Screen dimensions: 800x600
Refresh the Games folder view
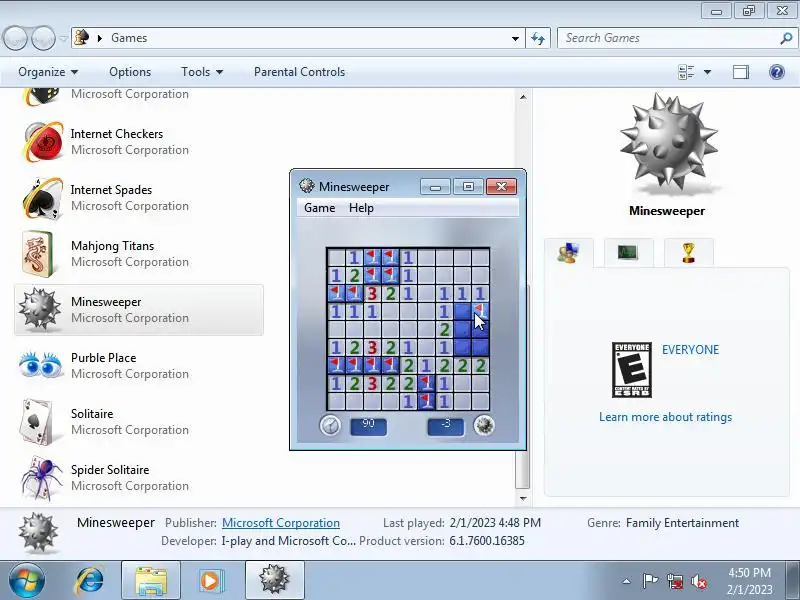tap(538, 38)
